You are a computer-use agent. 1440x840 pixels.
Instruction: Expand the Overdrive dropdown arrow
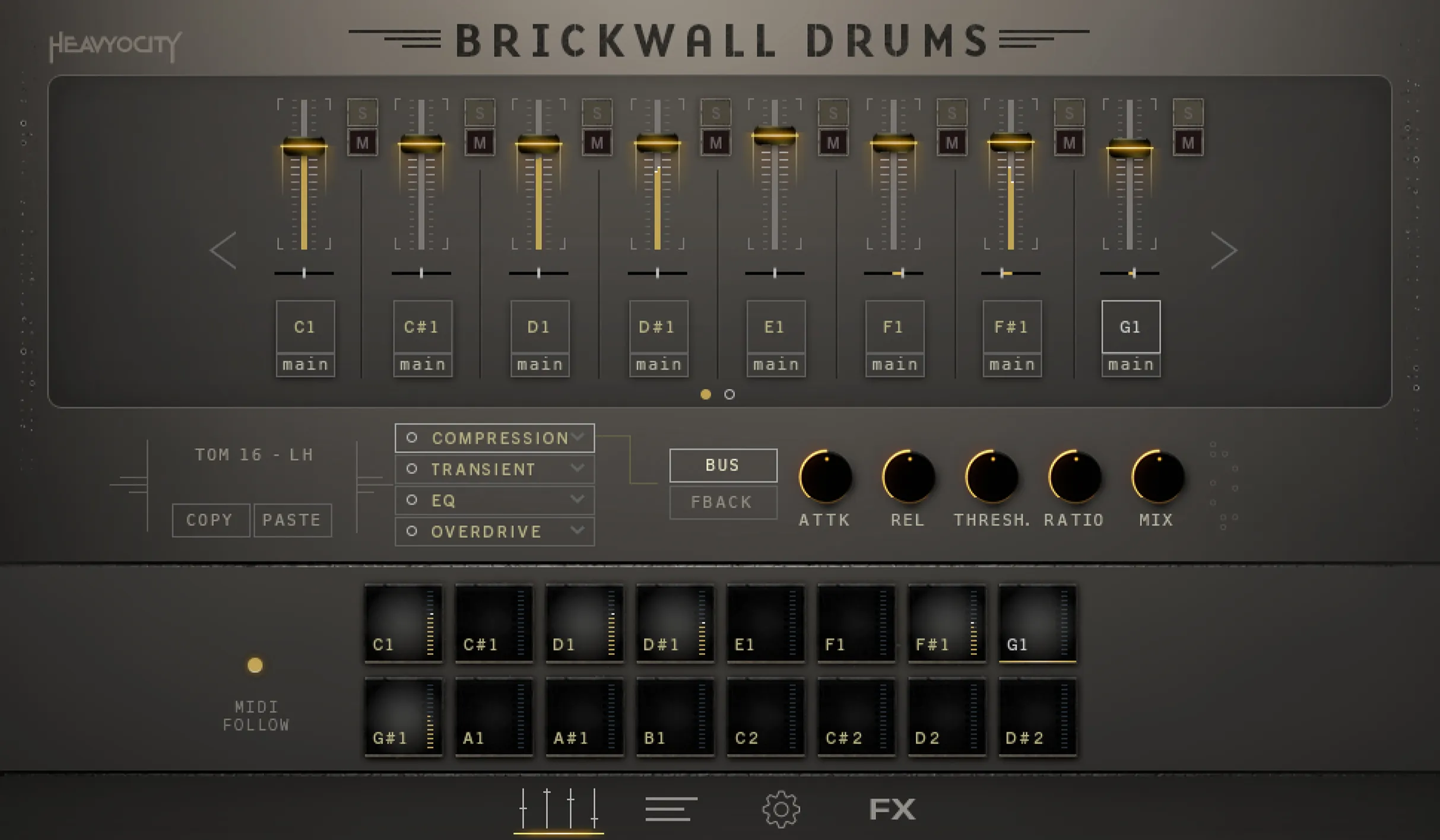click(577, 530)
